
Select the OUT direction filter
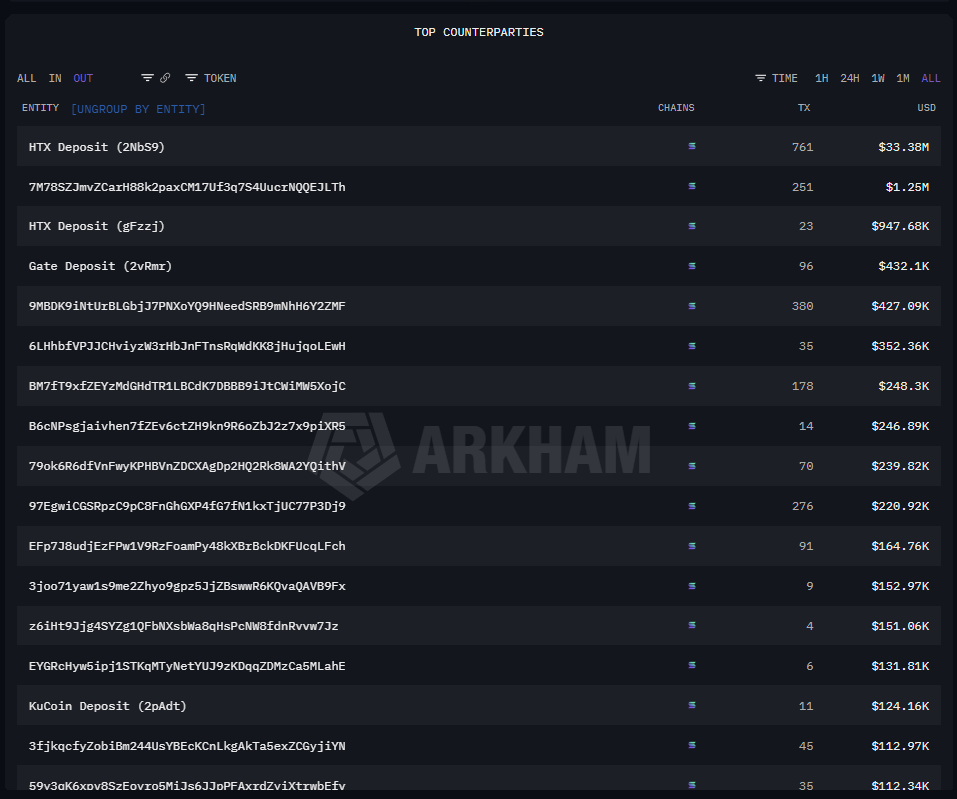click(83, 78)
